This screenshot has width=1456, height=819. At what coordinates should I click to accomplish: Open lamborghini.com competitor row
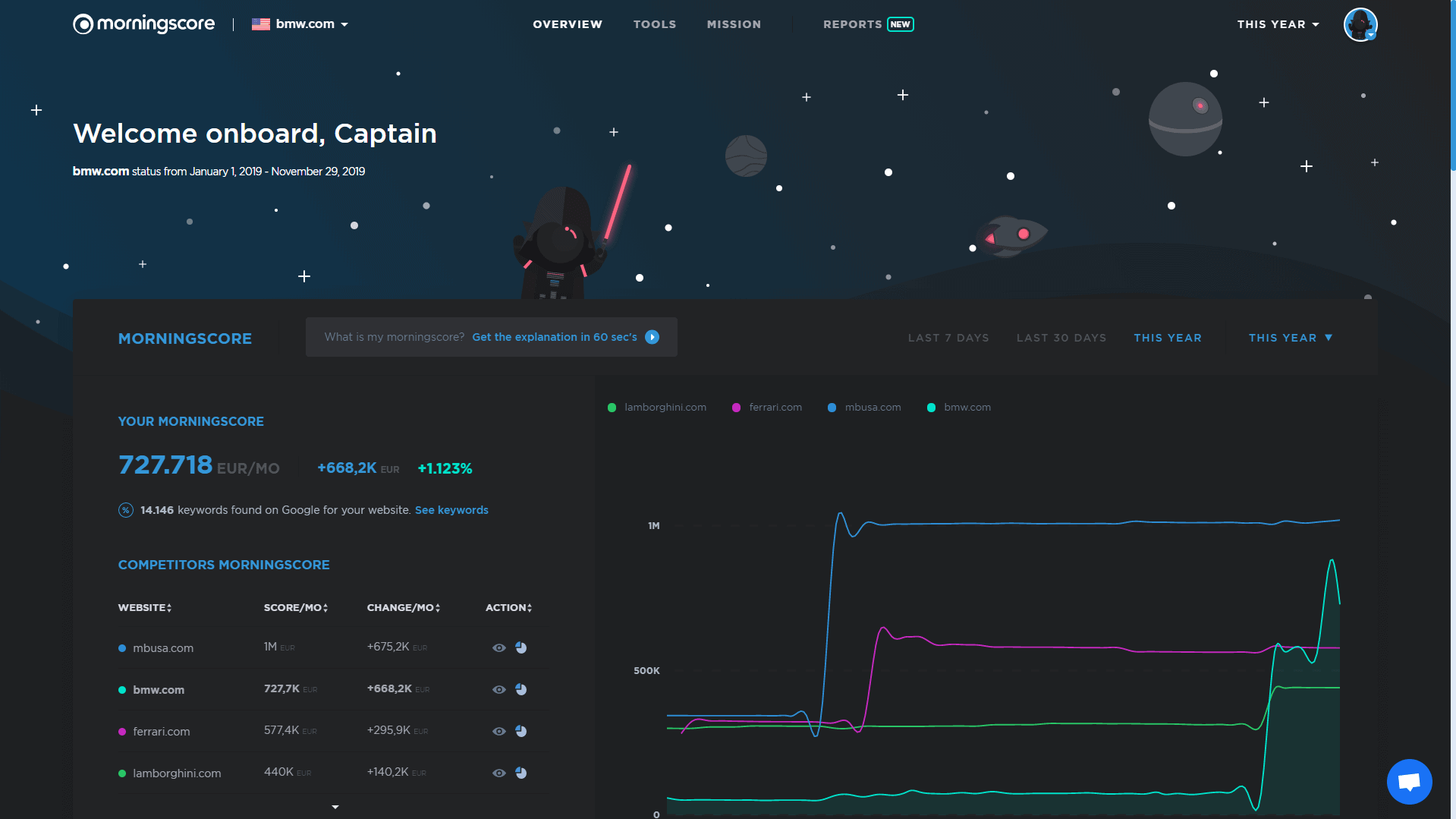(x=332, y=773)
